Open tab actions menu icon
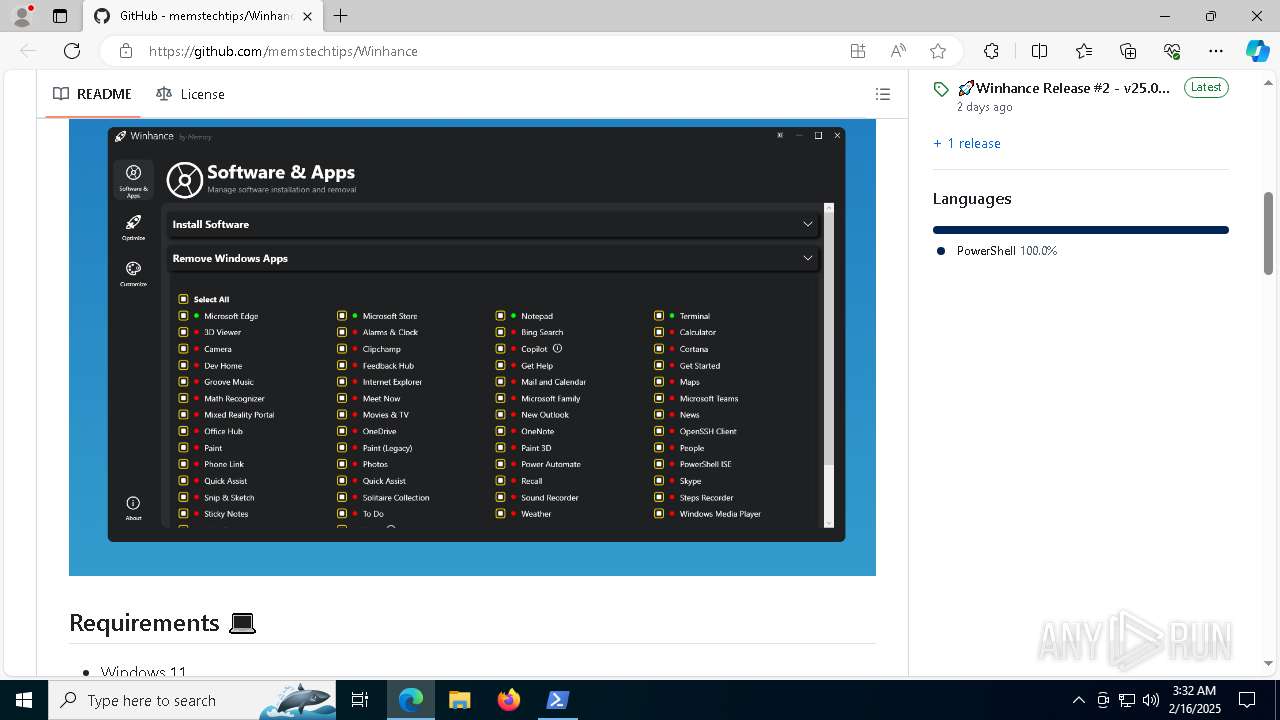Screen dimensions: 1280x720 click(x=60, y=16)
